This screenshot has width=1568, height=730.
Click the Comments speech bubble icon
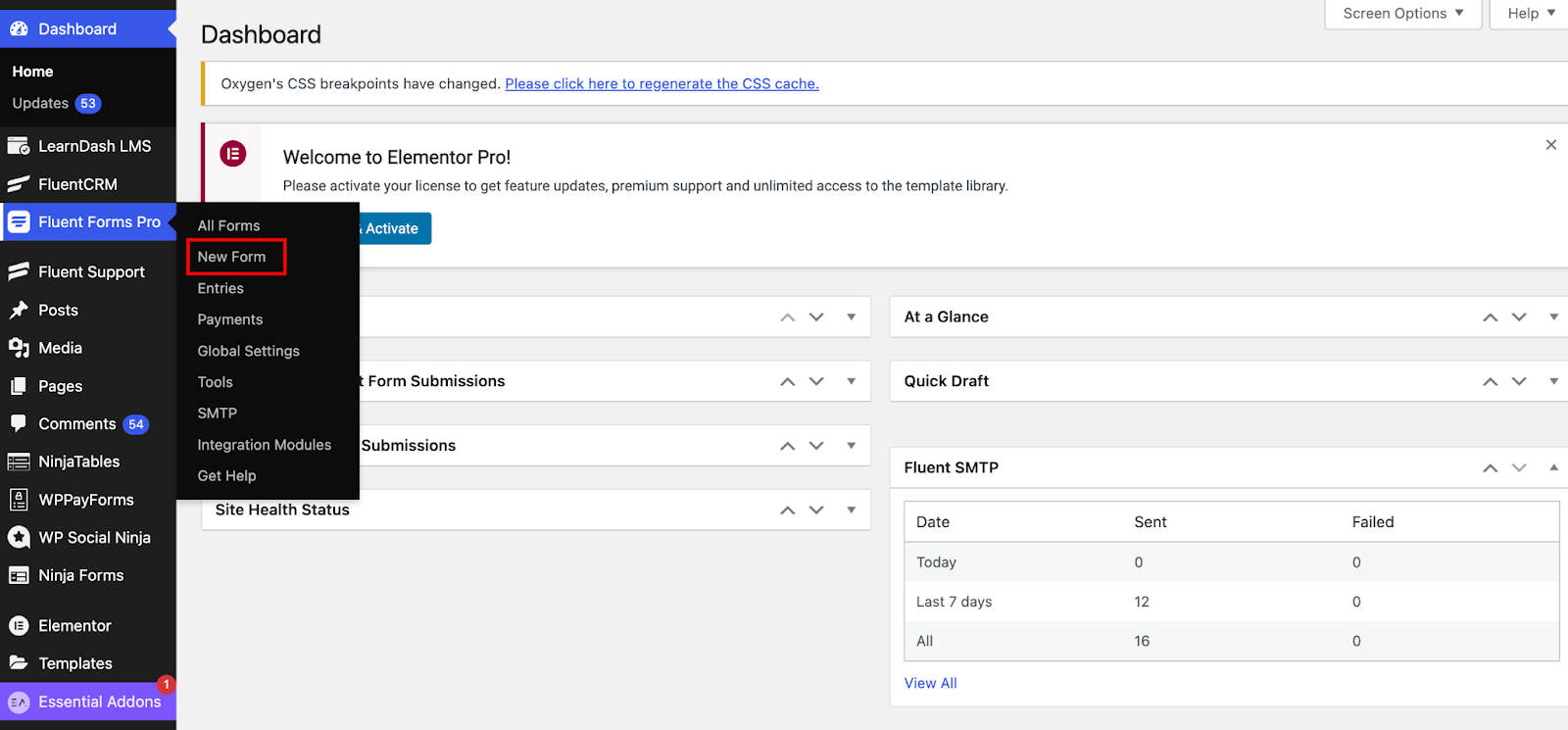click(19, 423)
